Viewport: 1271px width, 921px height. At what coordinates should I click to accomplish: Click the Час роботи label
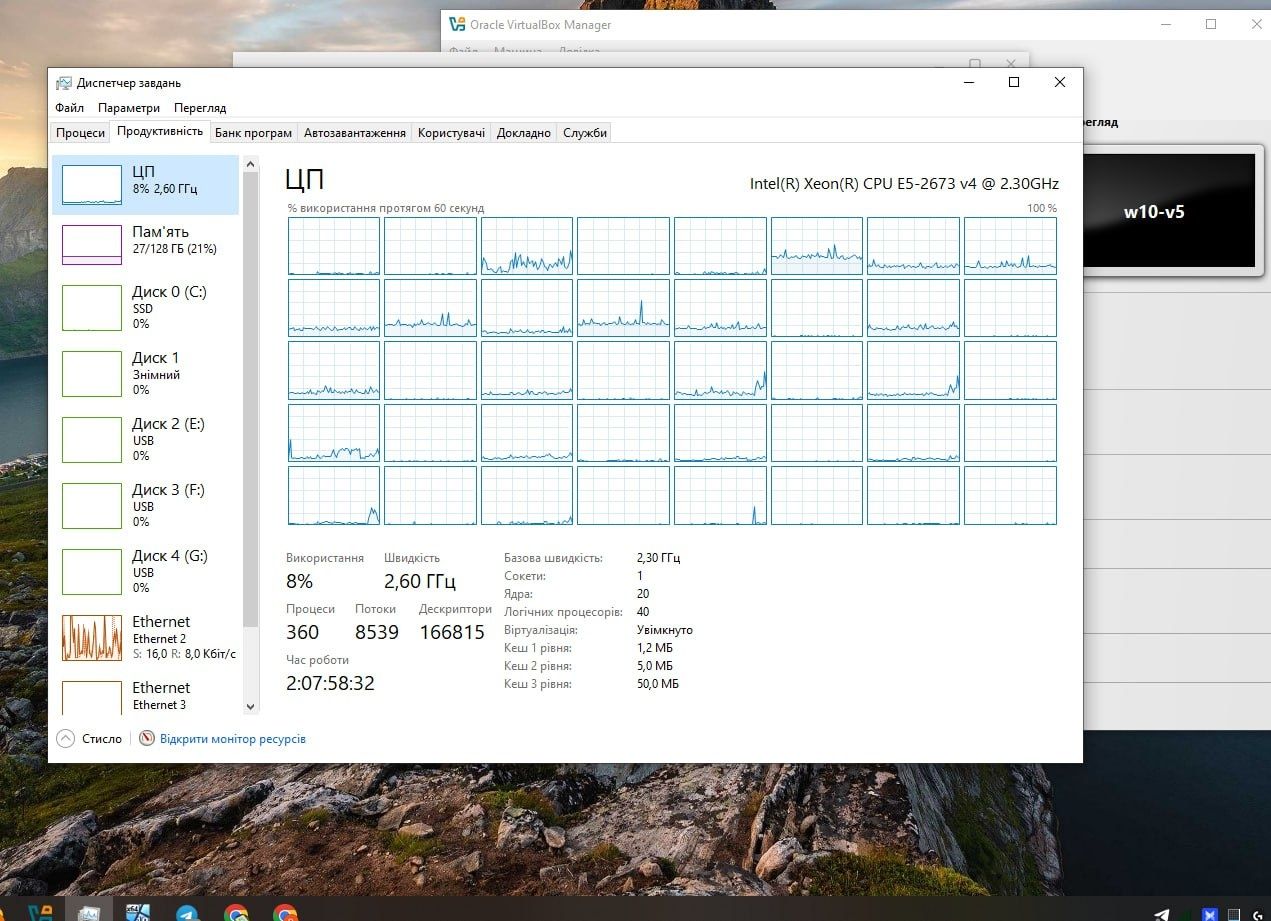click(x=317, y=660)
